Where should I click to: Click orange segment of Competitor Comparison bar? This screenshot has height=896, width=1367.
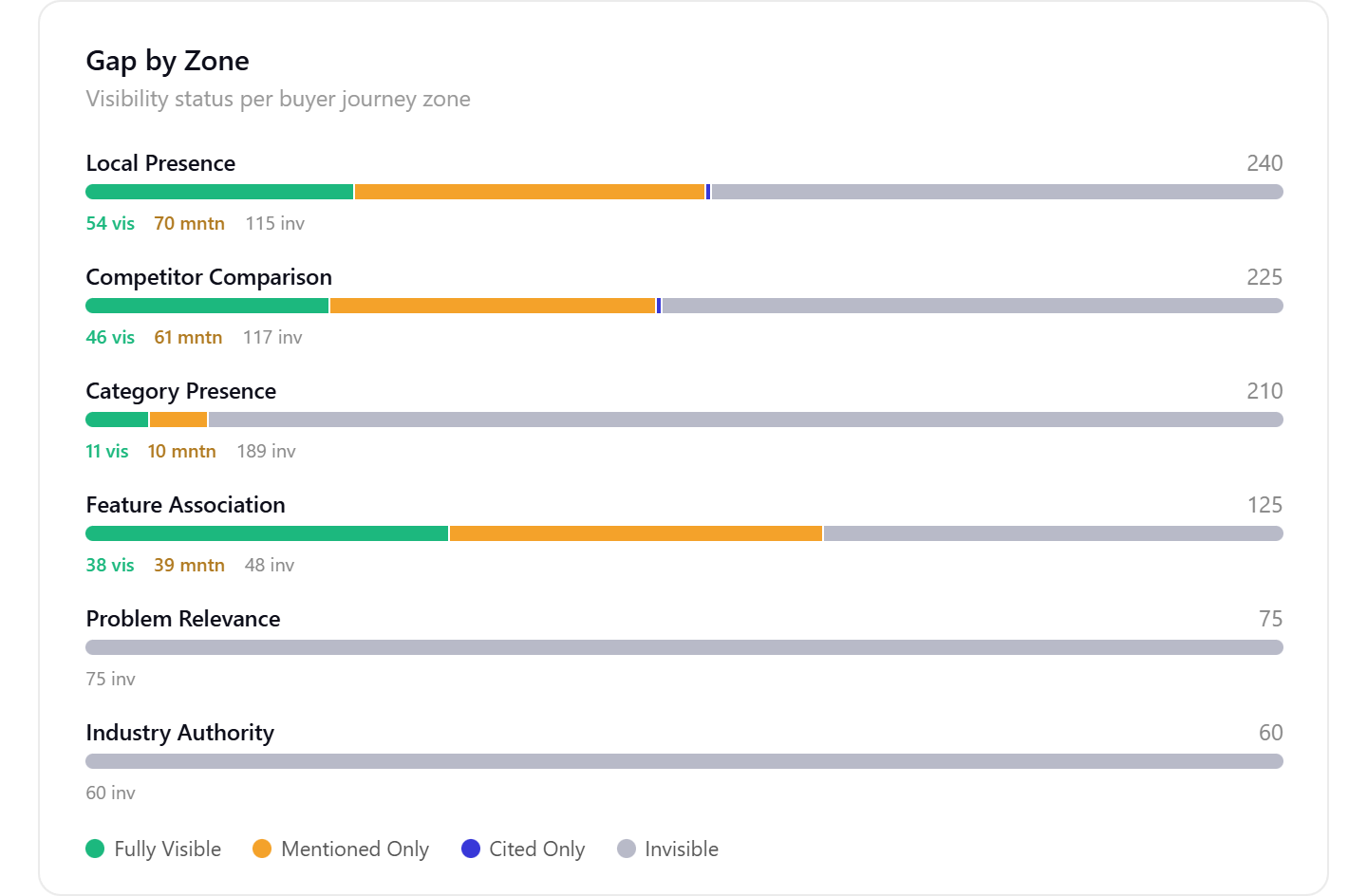point(493,306)
